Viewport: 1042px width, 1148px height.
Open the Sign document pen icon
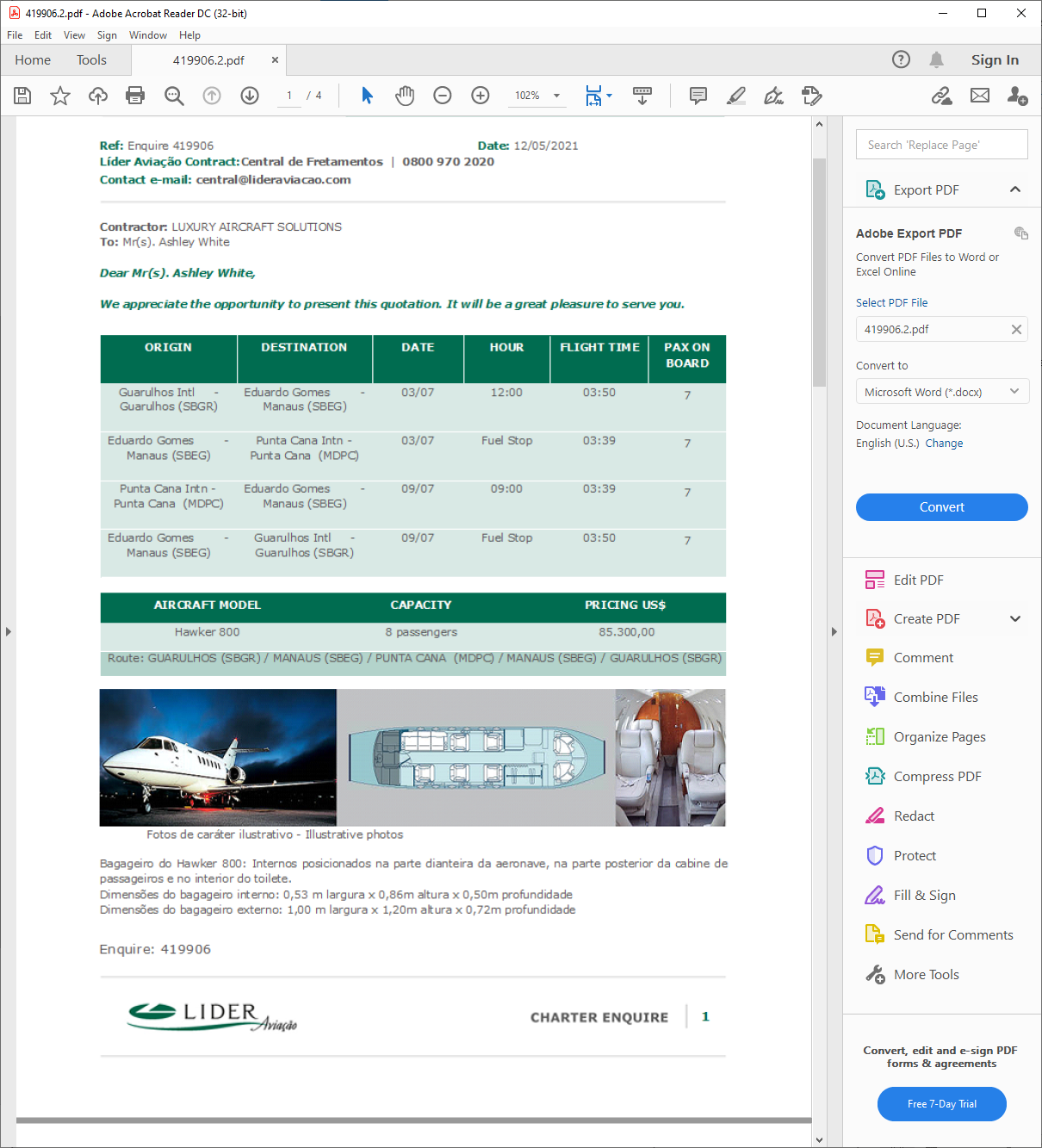[x=774, y=96]
